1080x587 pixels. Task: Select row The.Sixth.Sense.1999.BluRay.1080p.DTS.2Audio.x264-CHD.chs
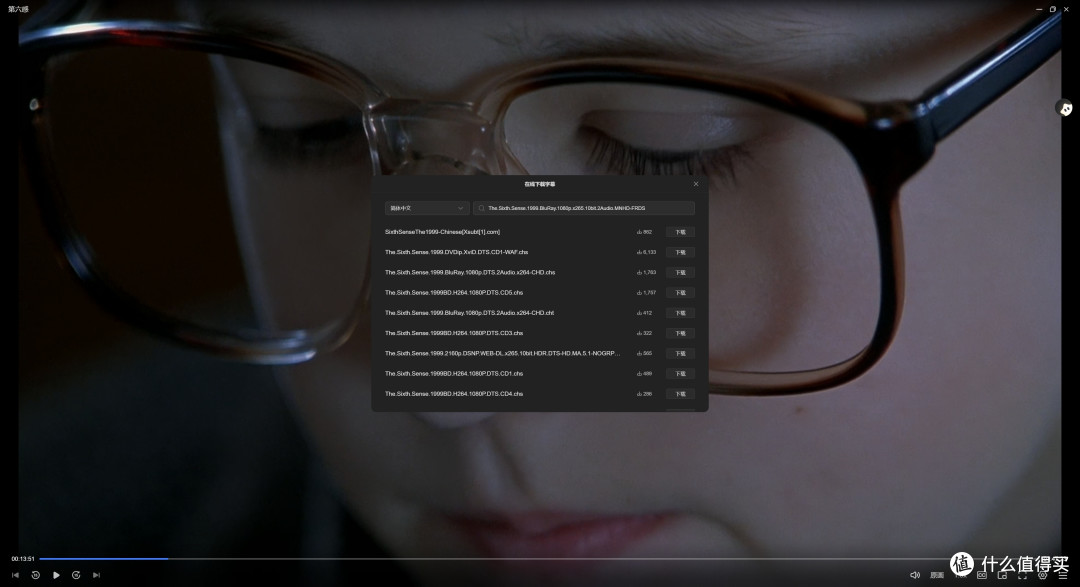pos(540,273)
